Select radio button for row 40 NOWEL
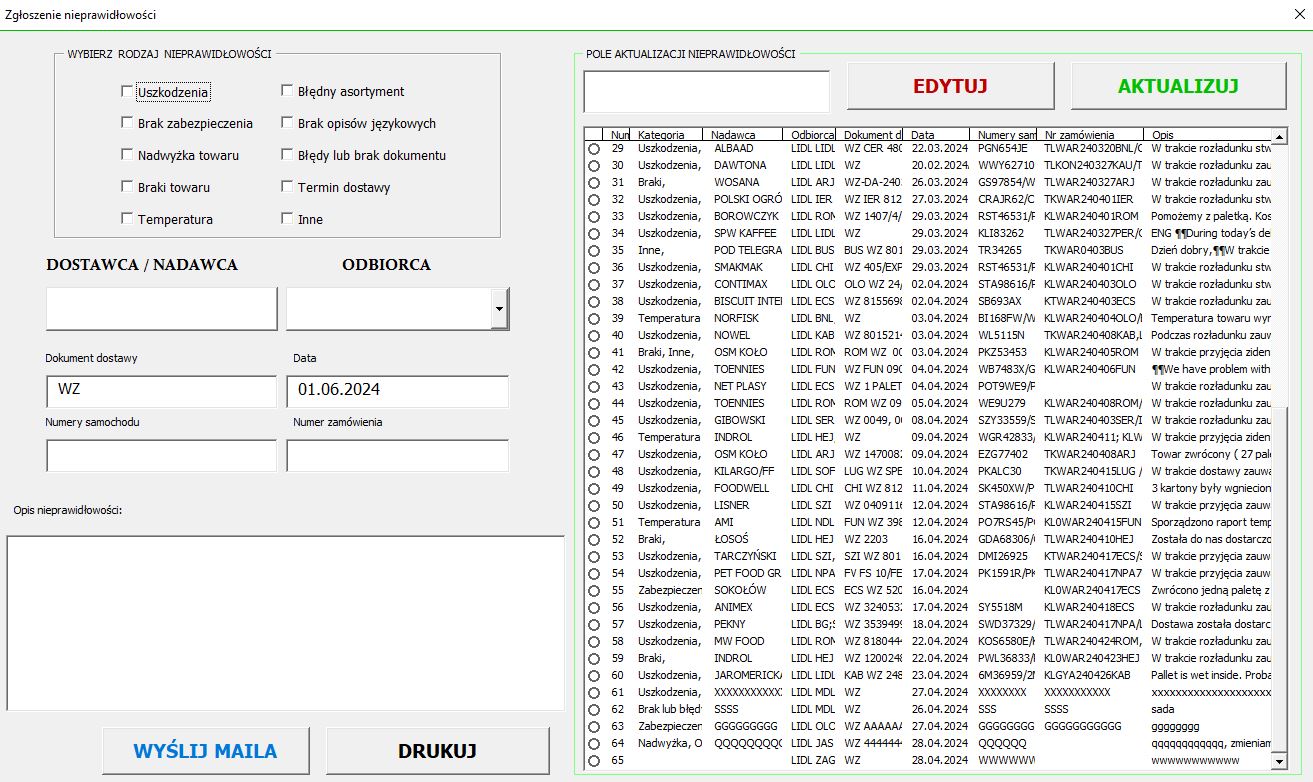1313x782 pixels. 593,336
